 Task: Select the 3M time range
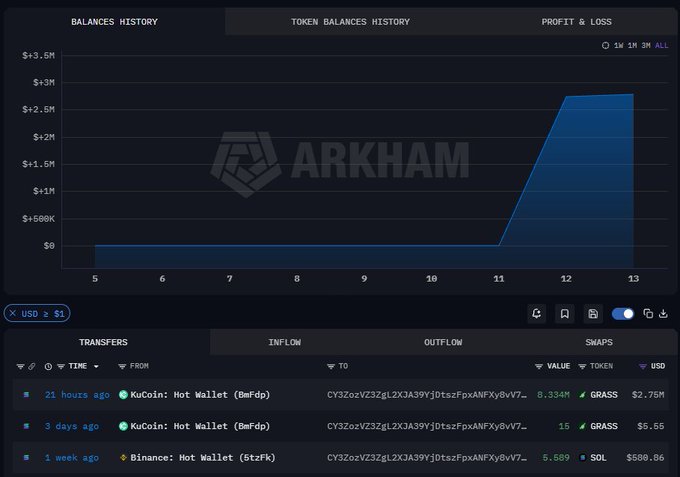point(646,46)
